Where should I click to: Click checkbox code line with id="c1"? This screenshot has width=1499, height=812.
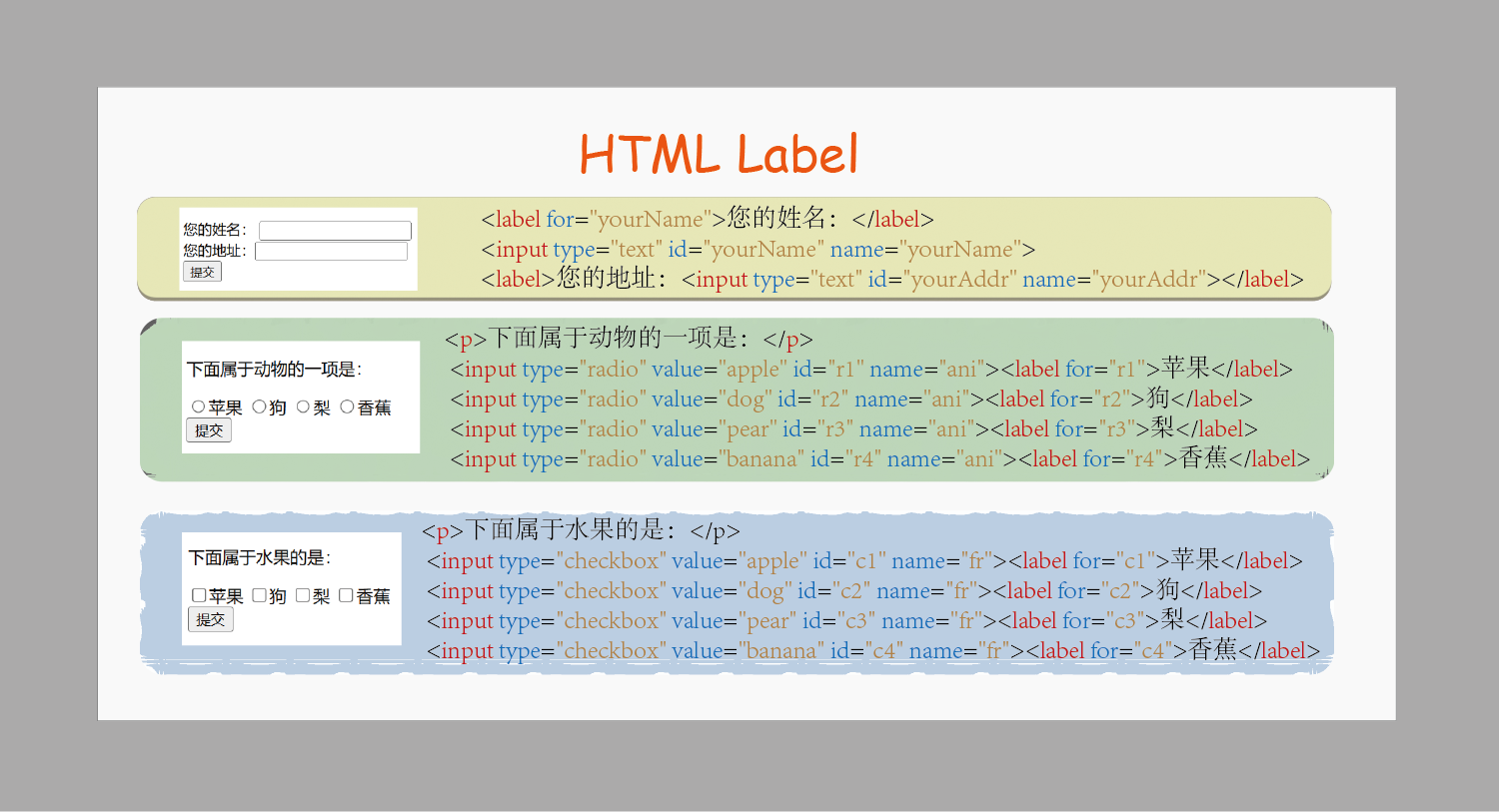tap(864, 560)
